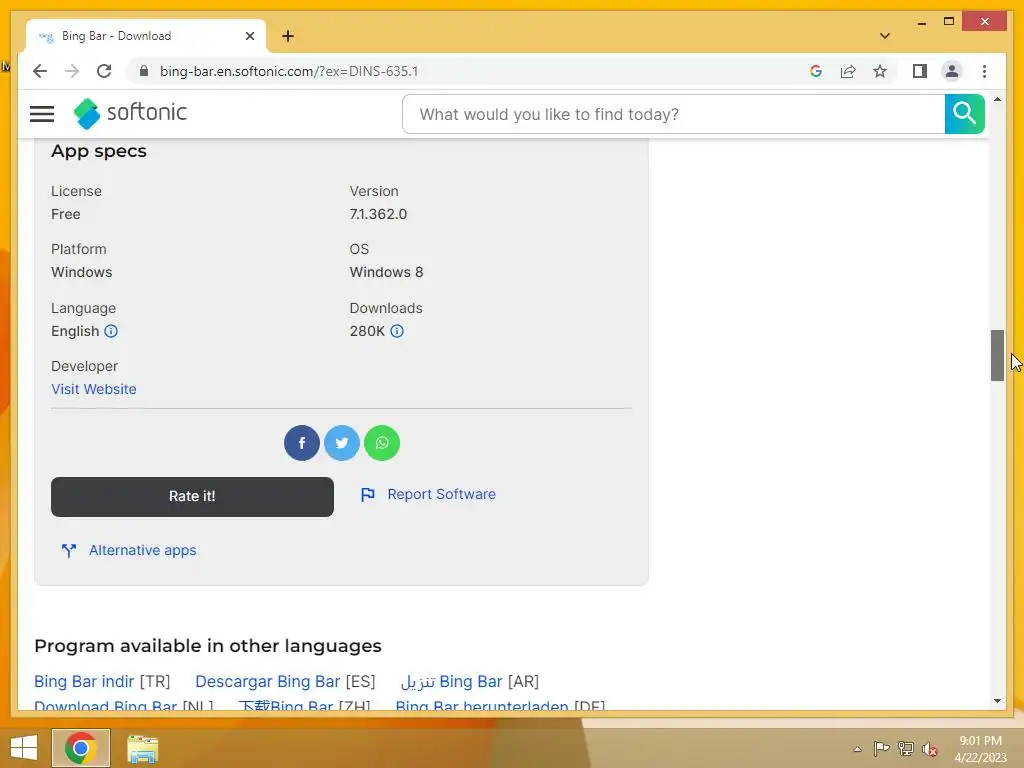Open the Windows Start button
Screen dimensions: 1024x768
pyautogui.click(x=24, y=748)
